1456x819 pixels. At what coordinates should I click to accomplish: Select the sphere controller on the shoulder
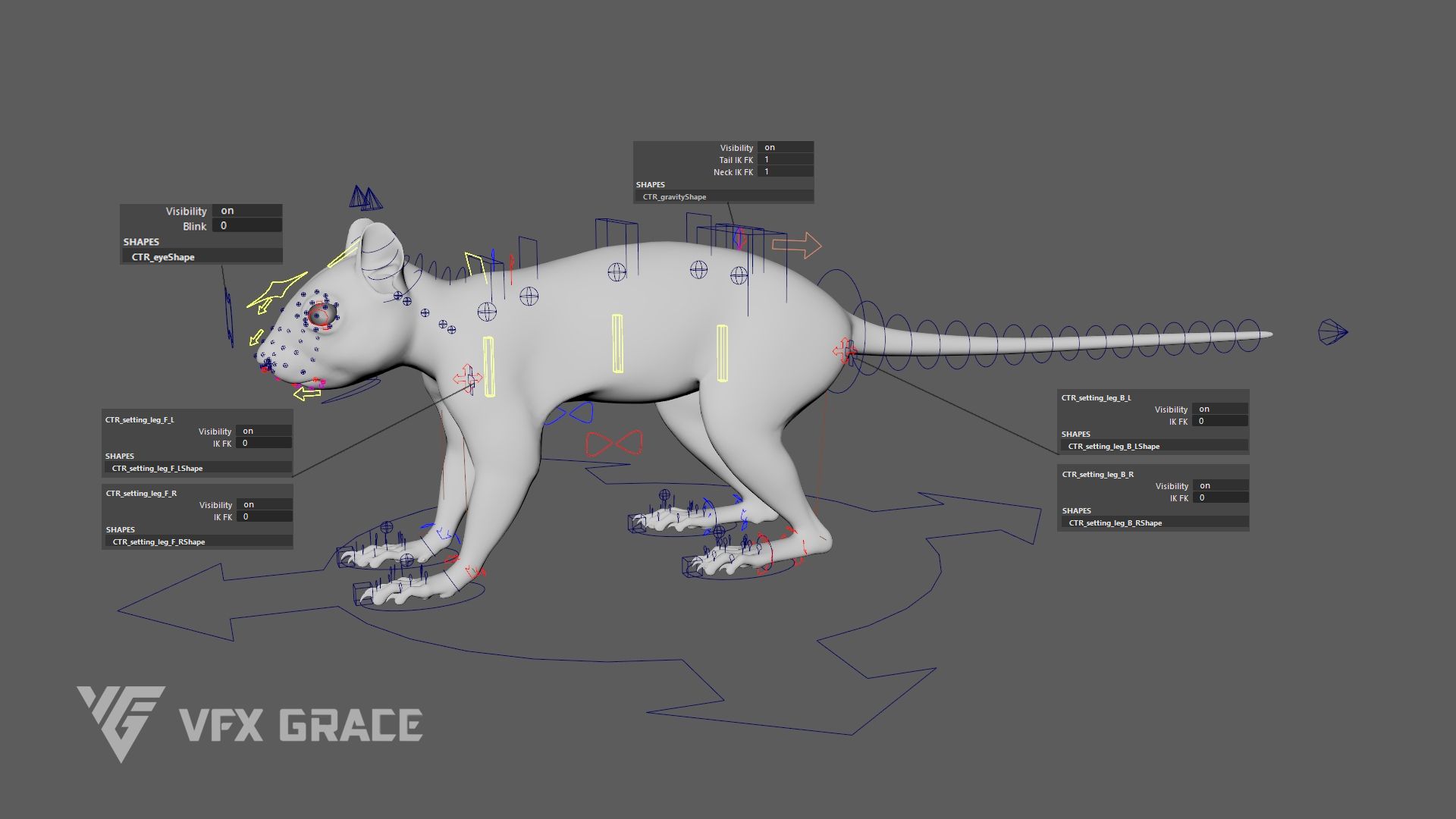coord(487,311)
